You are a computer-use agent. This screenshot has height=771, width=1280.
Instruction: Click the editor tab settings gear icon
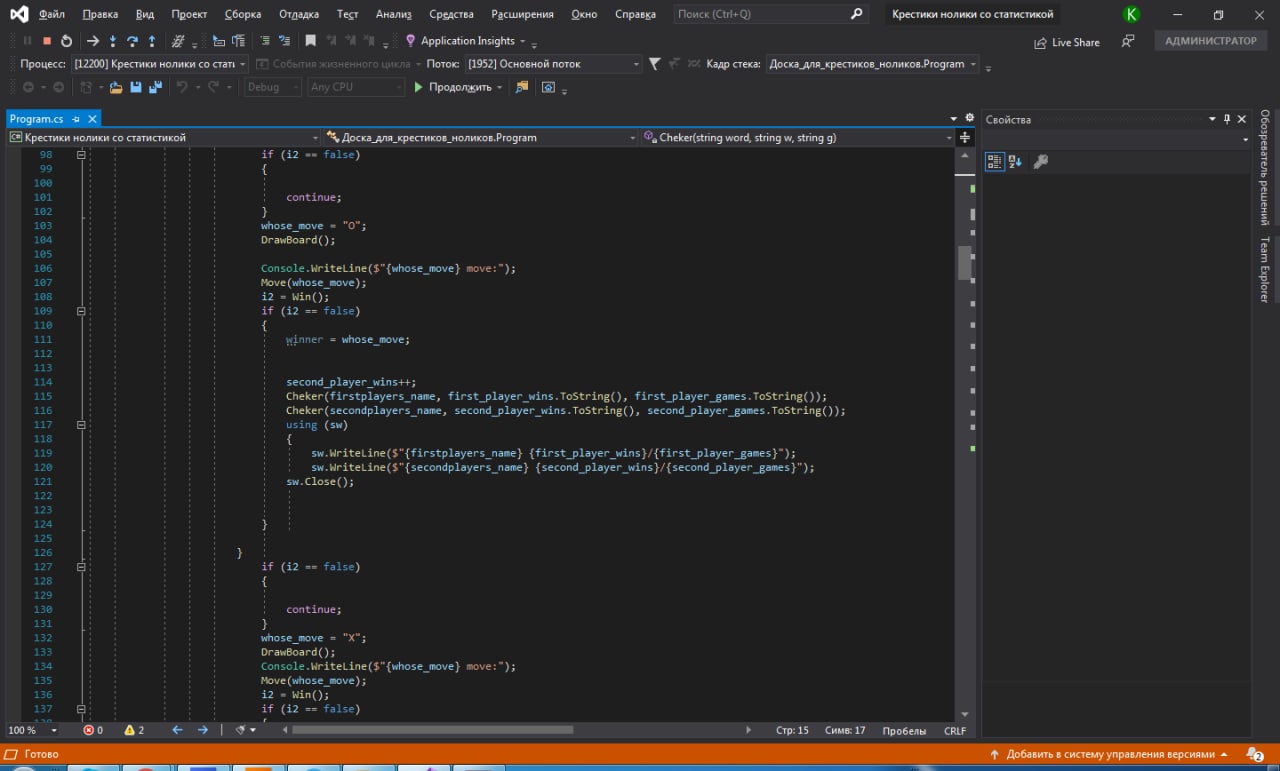(969, 118)
